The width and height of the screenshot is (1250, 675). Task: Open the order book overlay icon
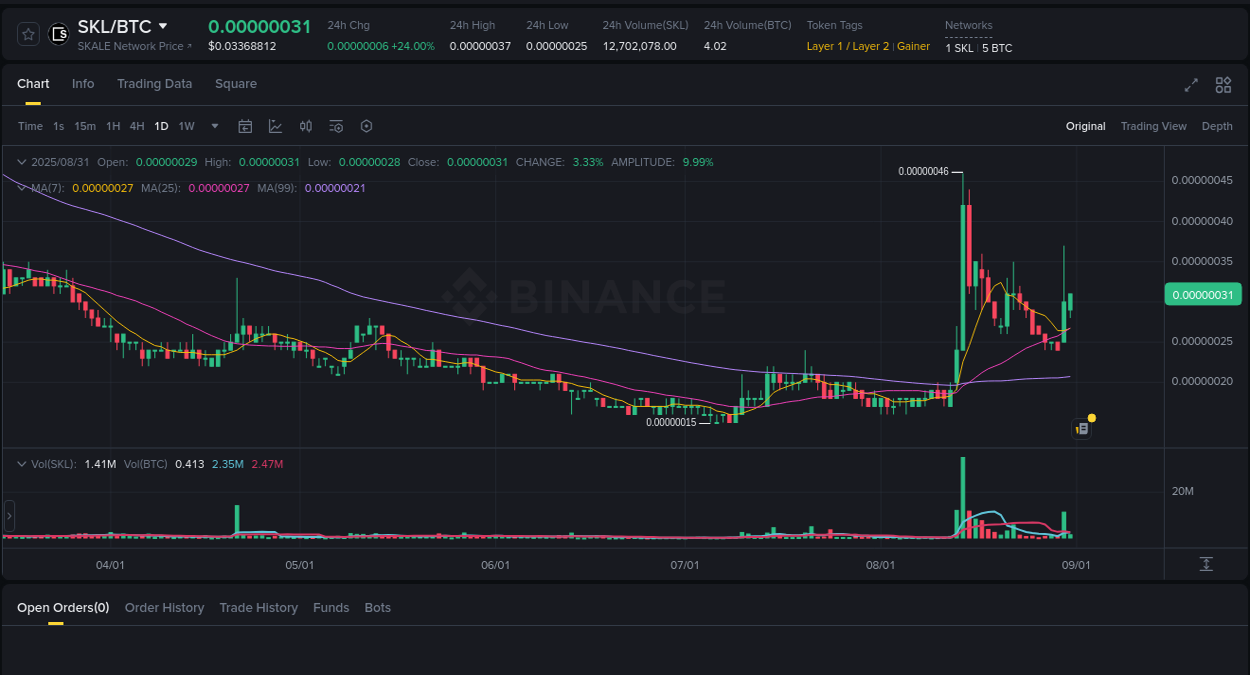(336, 126)
